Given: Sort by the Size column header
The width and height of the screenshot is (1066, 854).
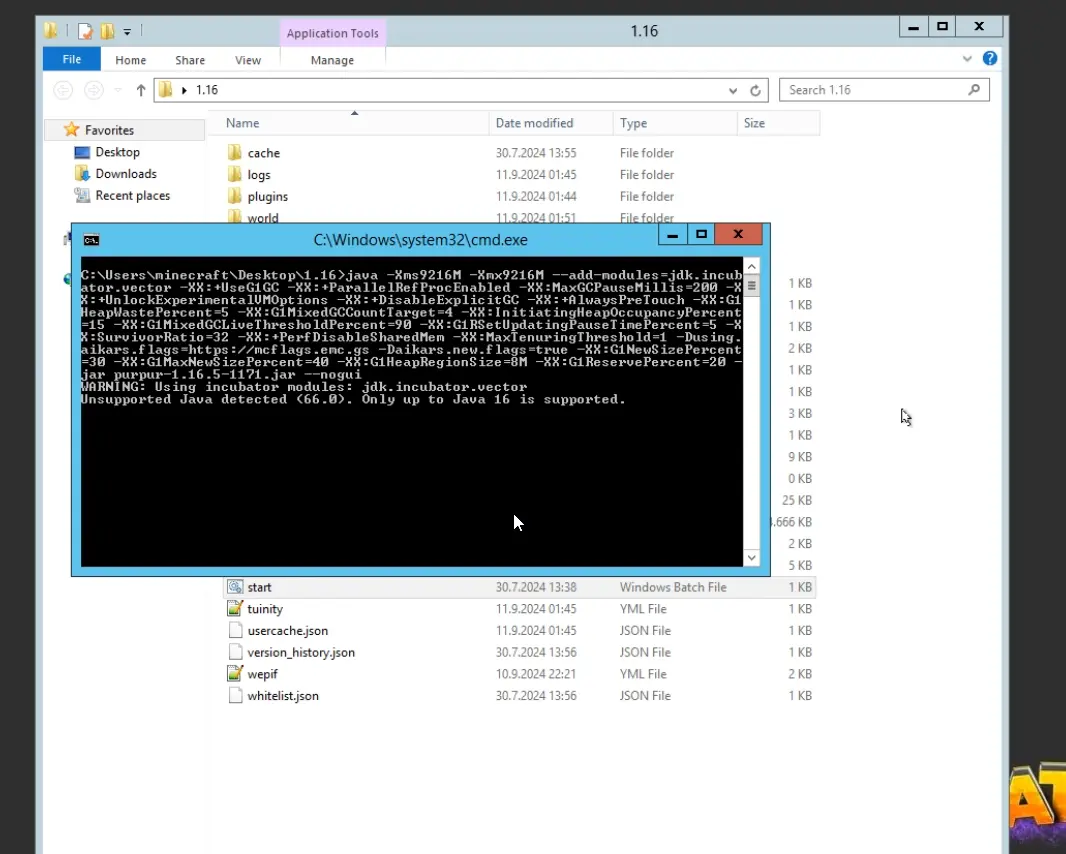Looking at the screenshot, I should click(x=778, y=123).
